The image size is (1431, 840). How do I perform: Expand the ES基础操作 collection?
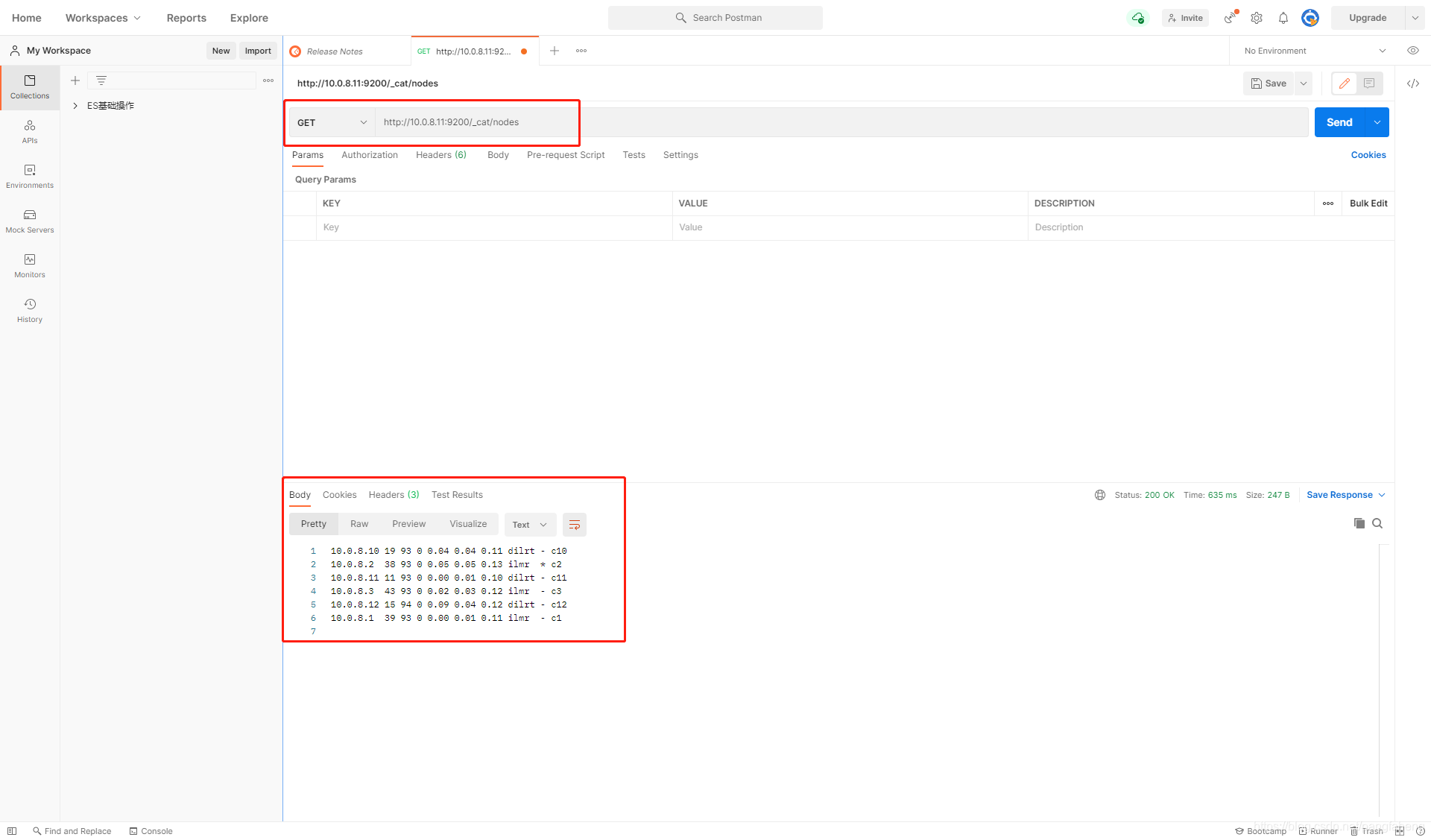point(75,106)
